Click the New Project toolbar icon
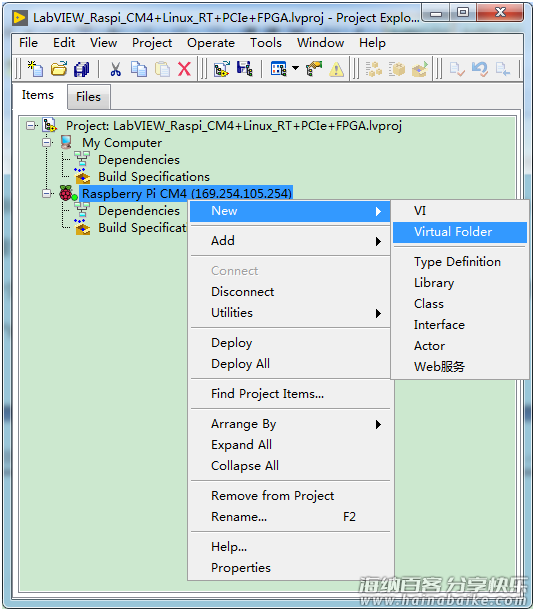The width and height of the screenshot is (535, 611). pos(35,69)
